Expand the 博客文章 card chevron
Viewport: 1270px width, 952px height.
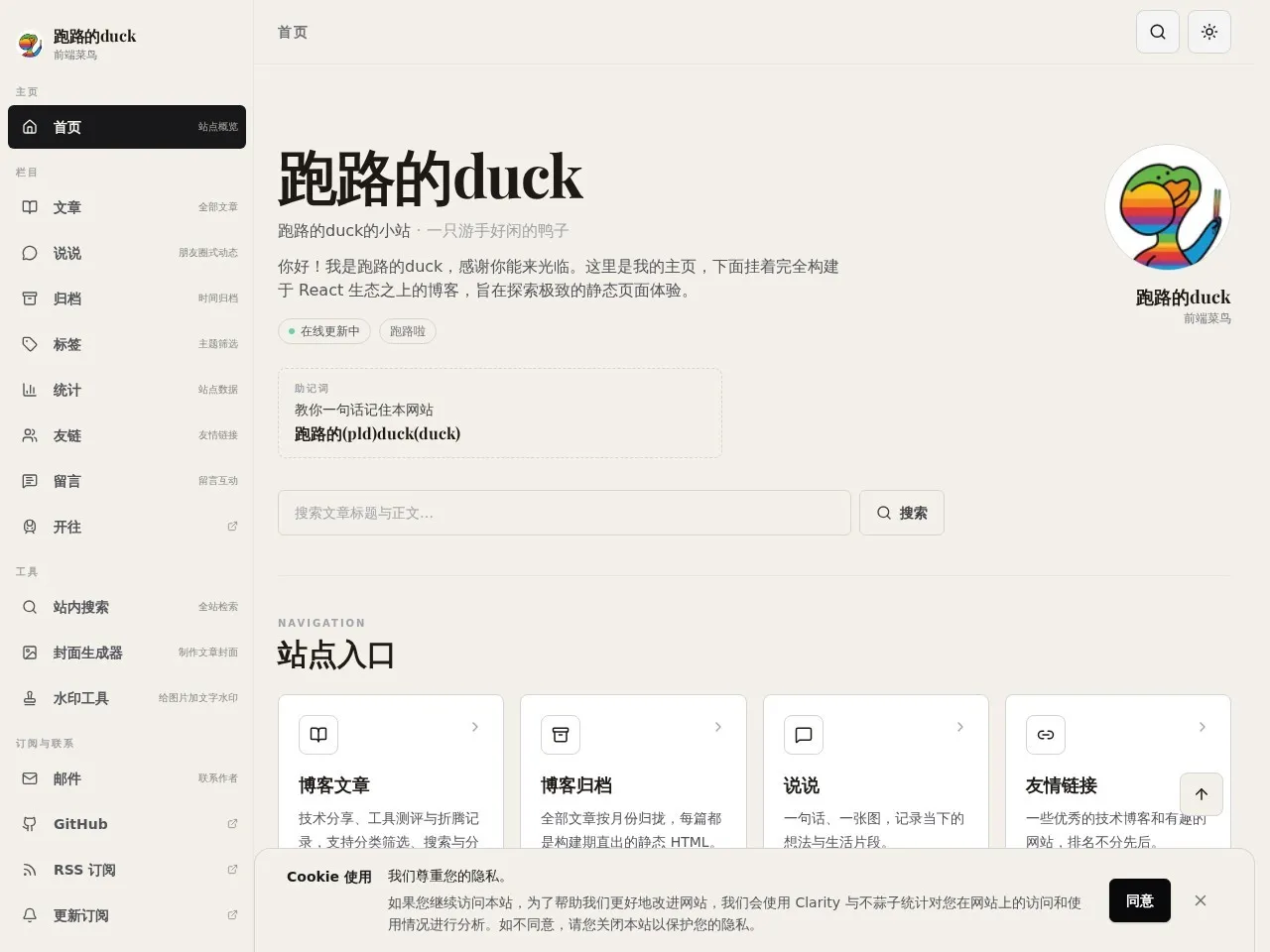[475, 727]
